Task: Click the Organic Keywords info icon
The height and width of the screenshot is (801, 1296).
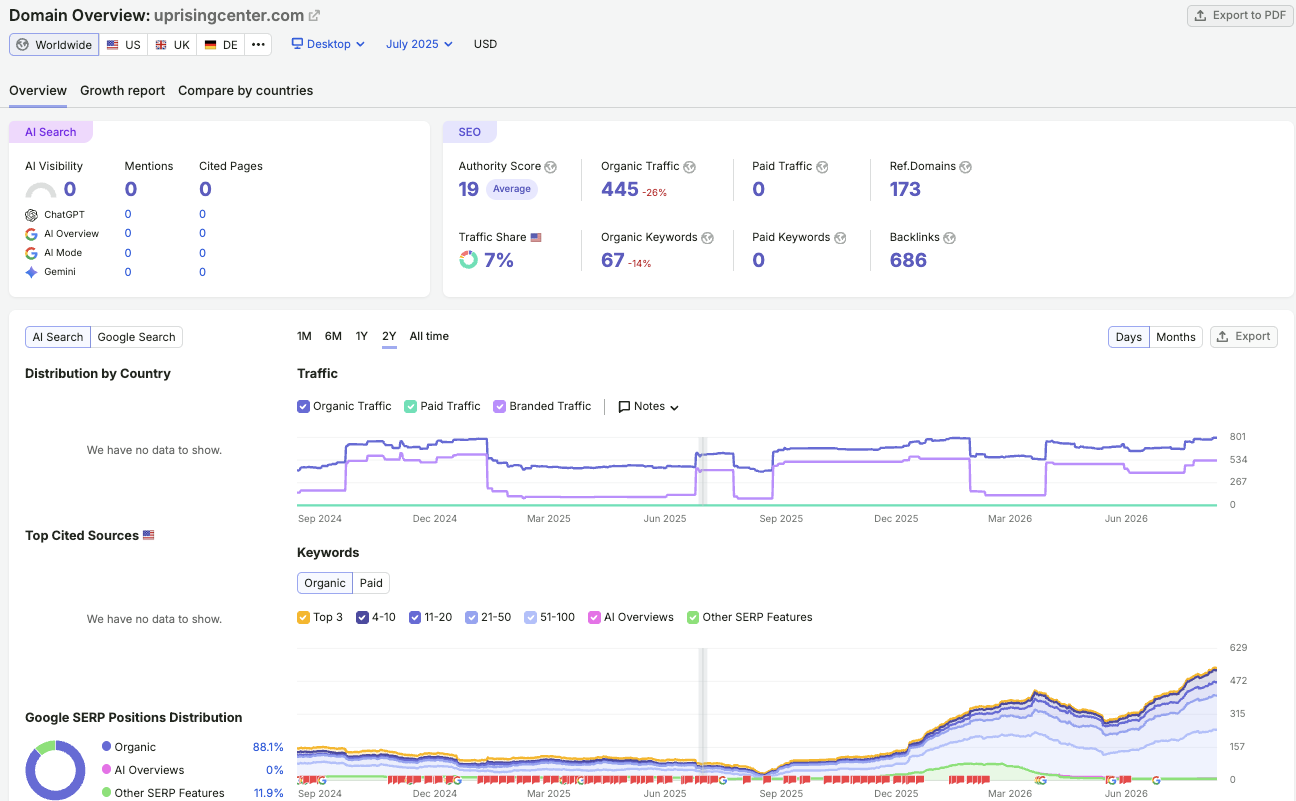Action: (x=707, y=238)
